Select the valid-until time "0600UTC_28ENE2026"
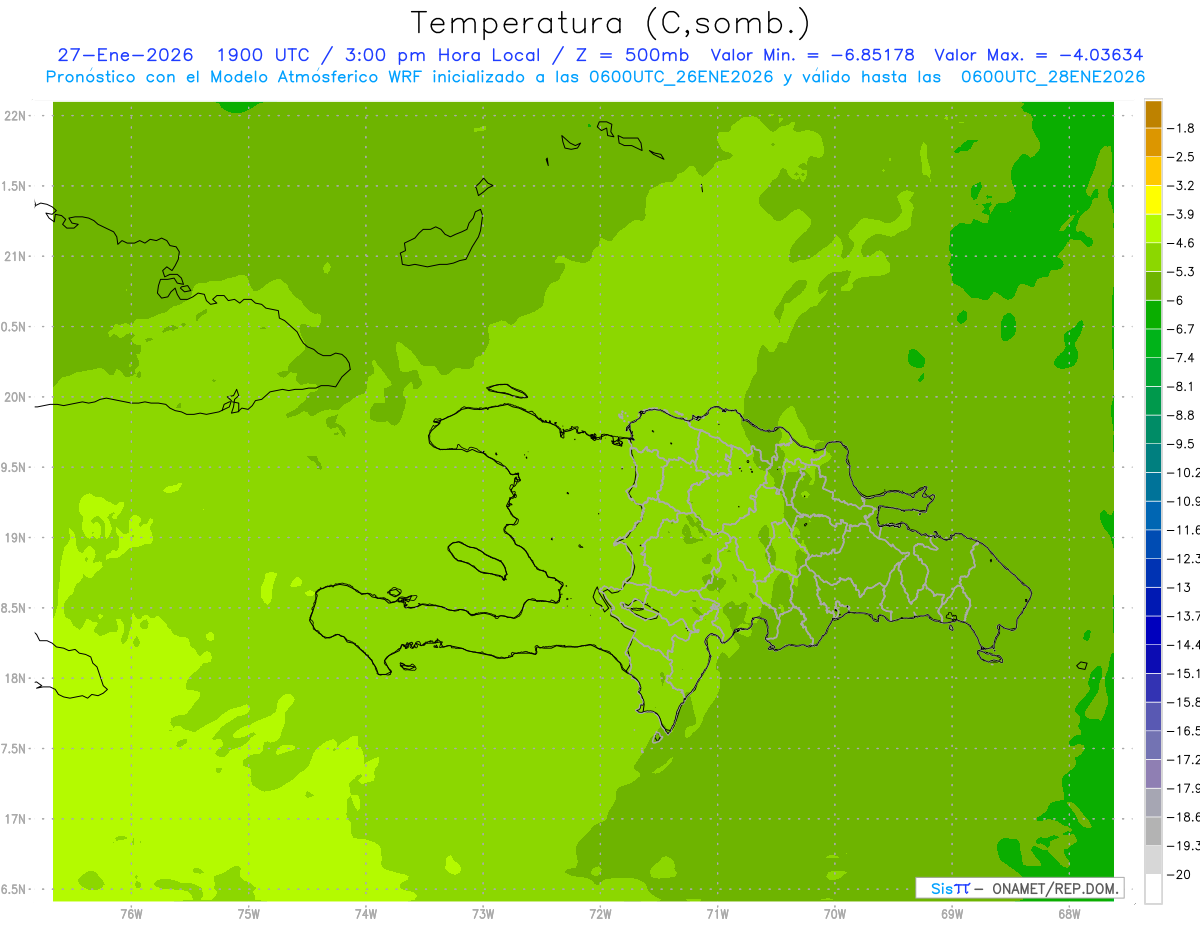The height and width of the screenshot is (927, 1200). (x=1052, y=77)
